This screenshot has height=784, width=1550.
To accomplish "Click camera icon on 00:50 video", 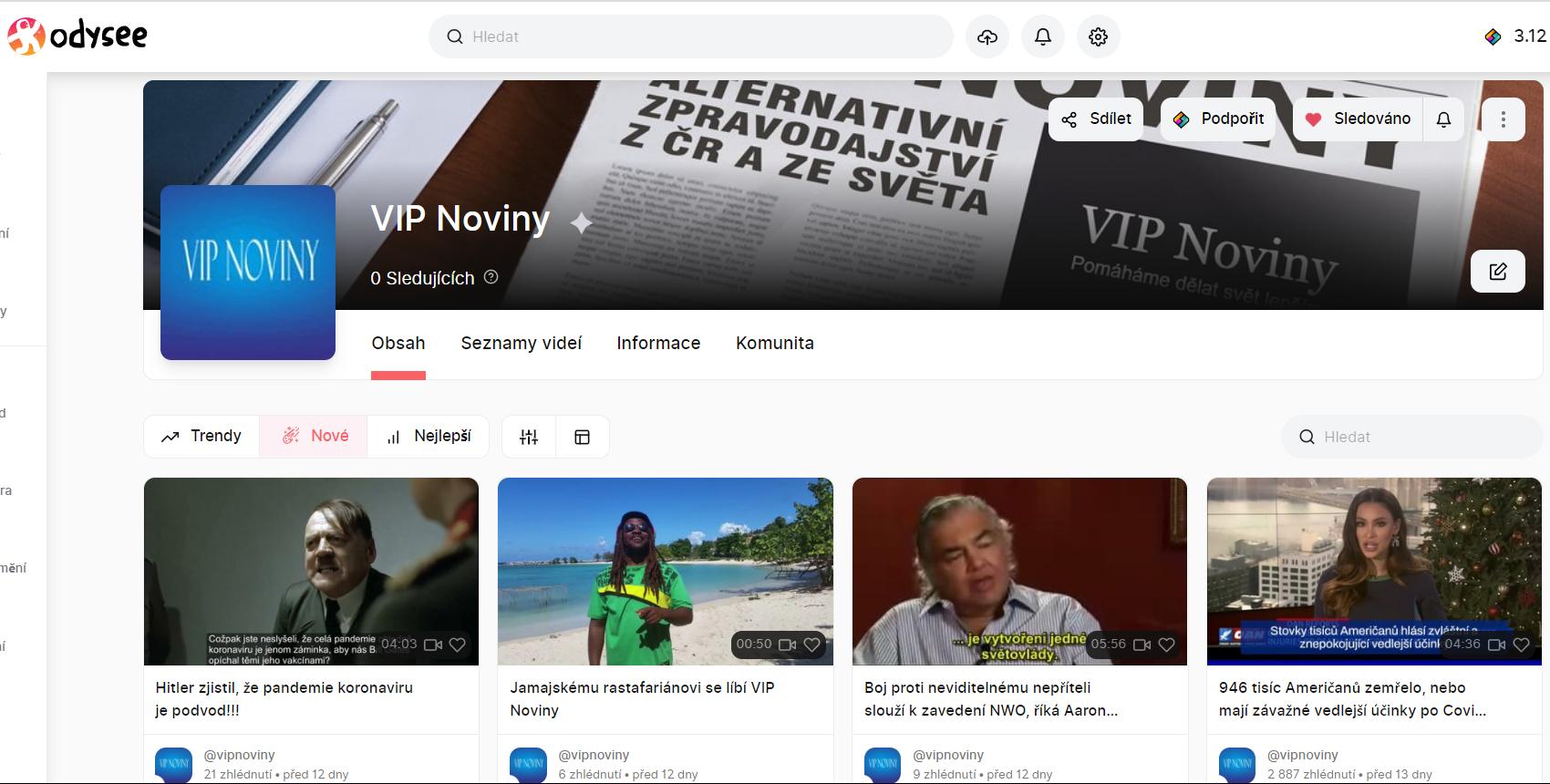I will point(788,645).
